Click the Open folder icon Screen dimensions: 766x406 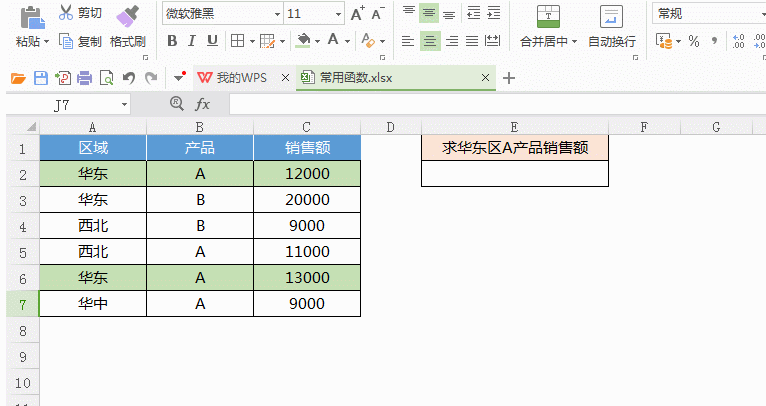[x=18, y=78]
